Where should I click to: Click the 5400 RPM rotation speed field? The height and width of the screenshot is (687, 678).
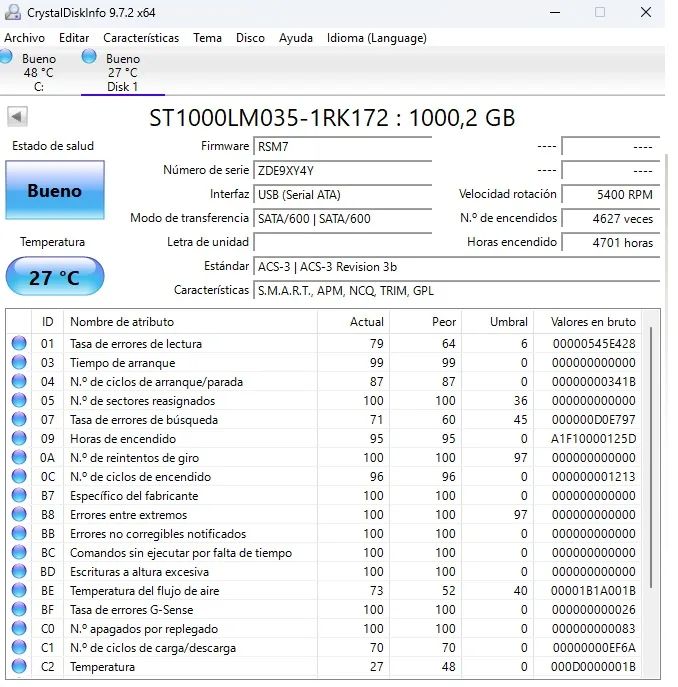[611, 195]
